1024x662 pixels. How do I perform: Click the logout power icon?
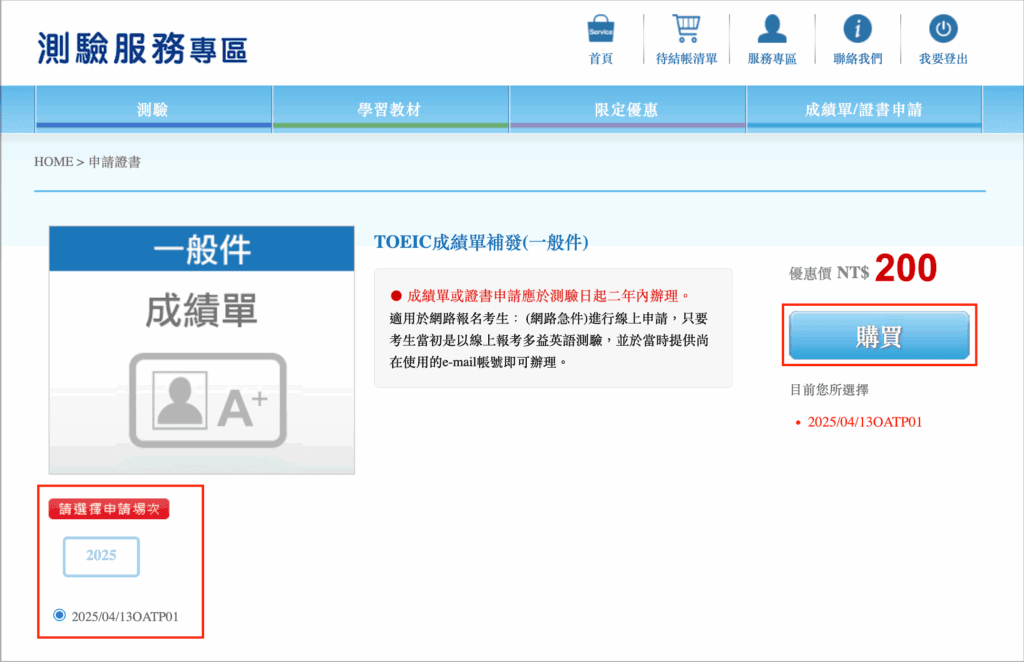tap(943, 28)
